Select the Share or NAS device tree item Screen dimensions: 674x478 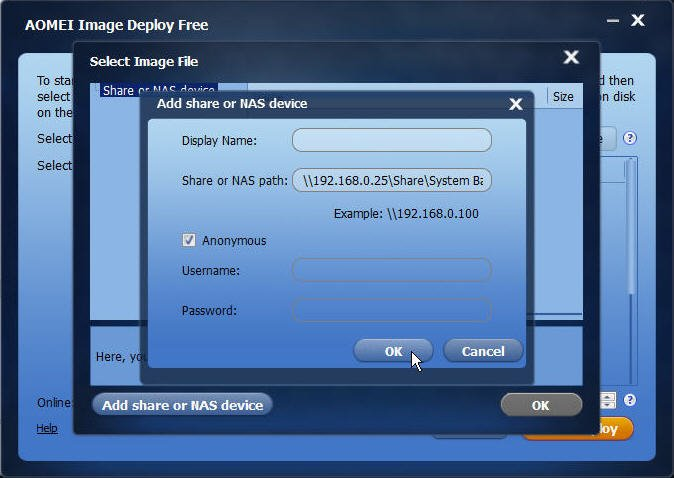pos(159,90)
